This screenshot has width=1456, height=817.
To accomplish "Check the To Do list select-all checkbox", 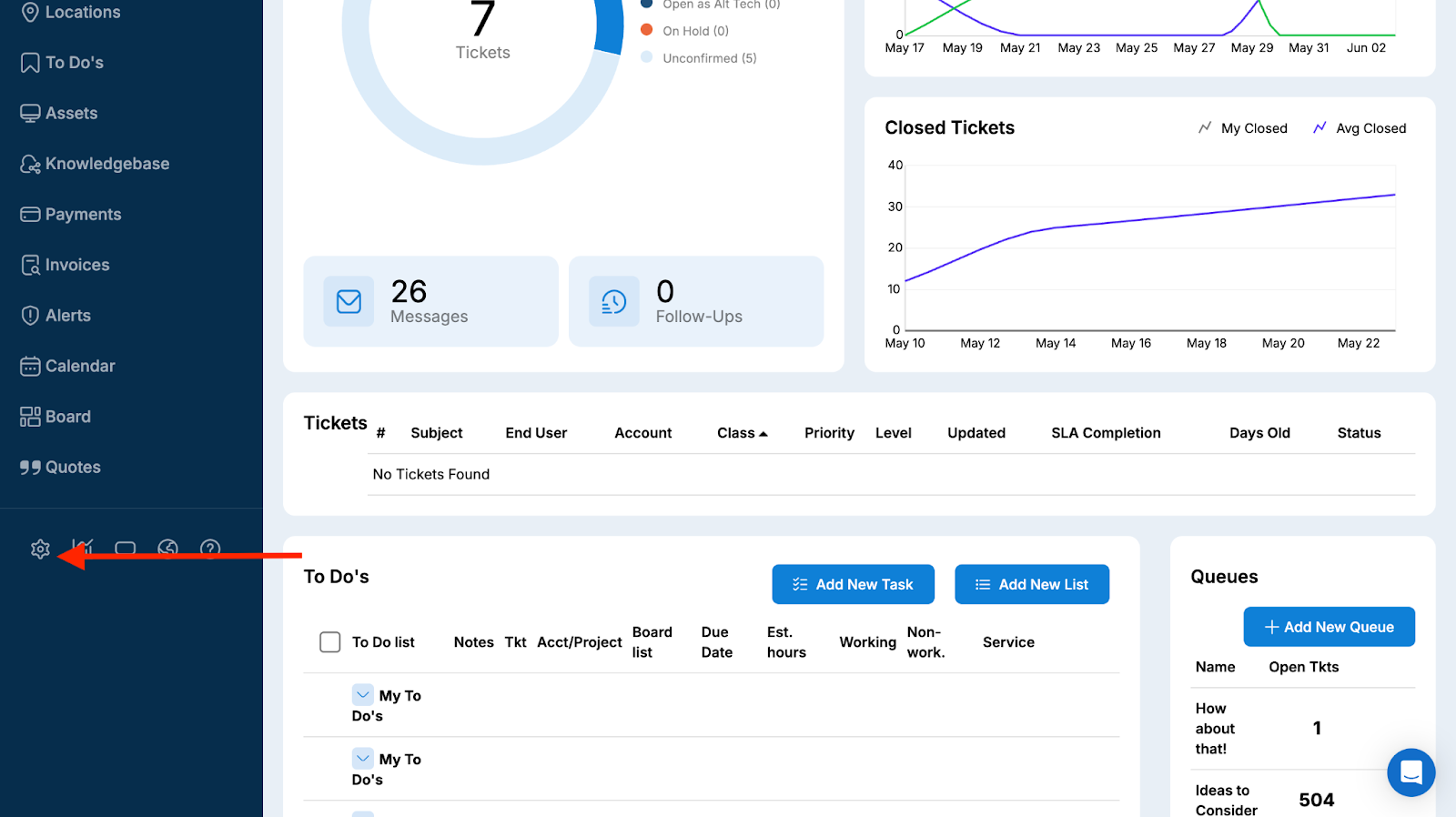I will tap(329, 642).
